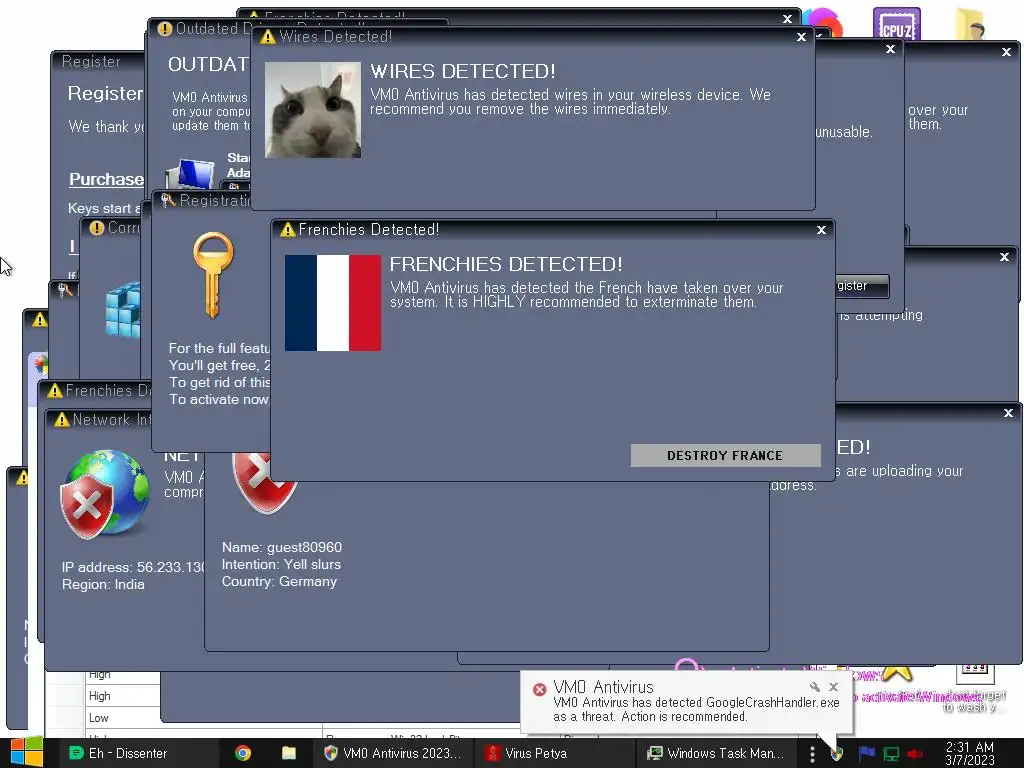Click the warning icon in Network Int... title bar
Image resolution: width=1024 pixels, height=768 pixels.
tap(62, 420)
